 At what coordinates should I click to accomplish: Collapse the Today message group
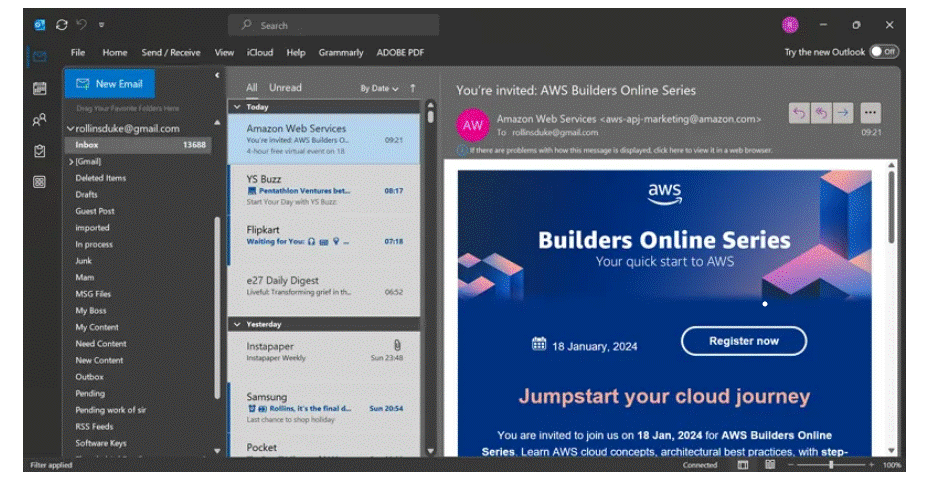tap(237, 107)
